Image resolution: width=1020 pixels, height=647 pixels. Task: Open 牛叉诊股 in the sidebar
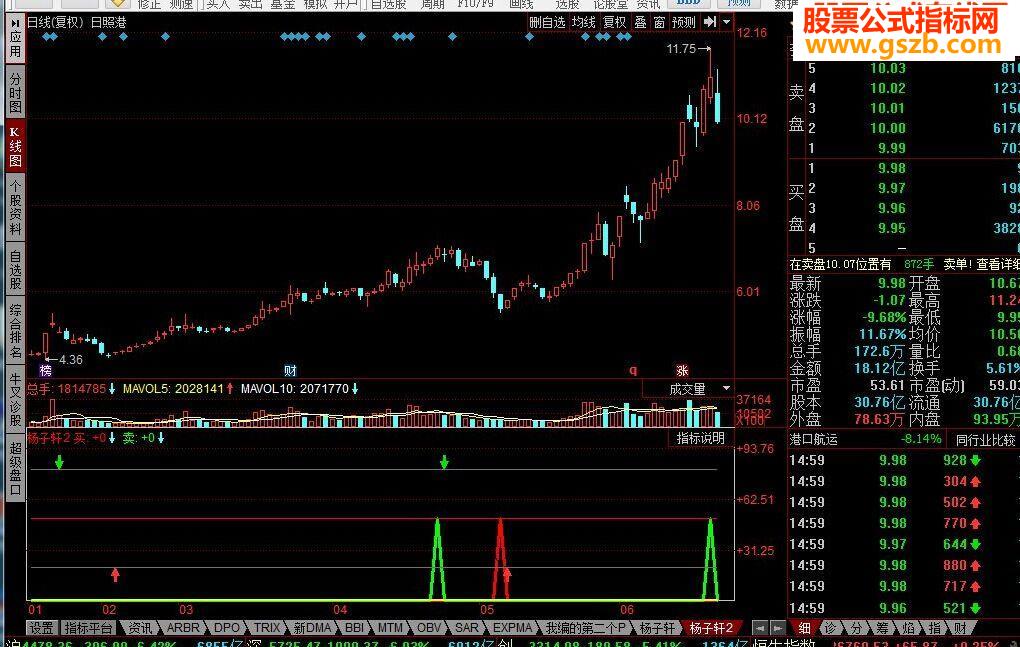click(15, 399)
